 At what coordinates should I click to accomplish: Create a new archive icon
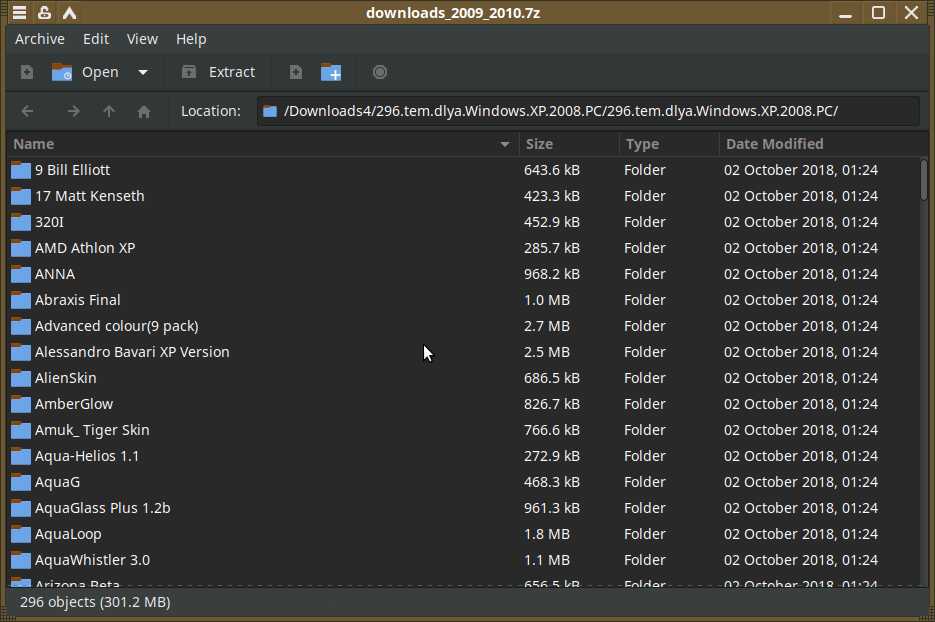(27, 72)
